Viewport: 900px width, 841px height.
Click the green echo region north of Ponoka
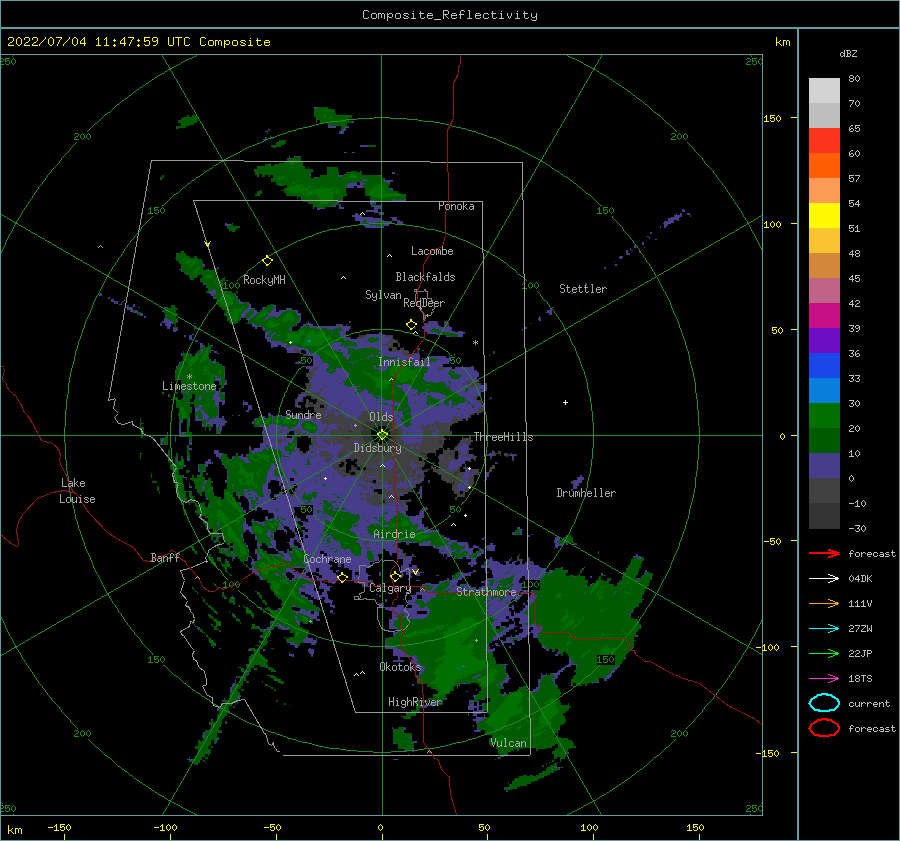[330, 183]
